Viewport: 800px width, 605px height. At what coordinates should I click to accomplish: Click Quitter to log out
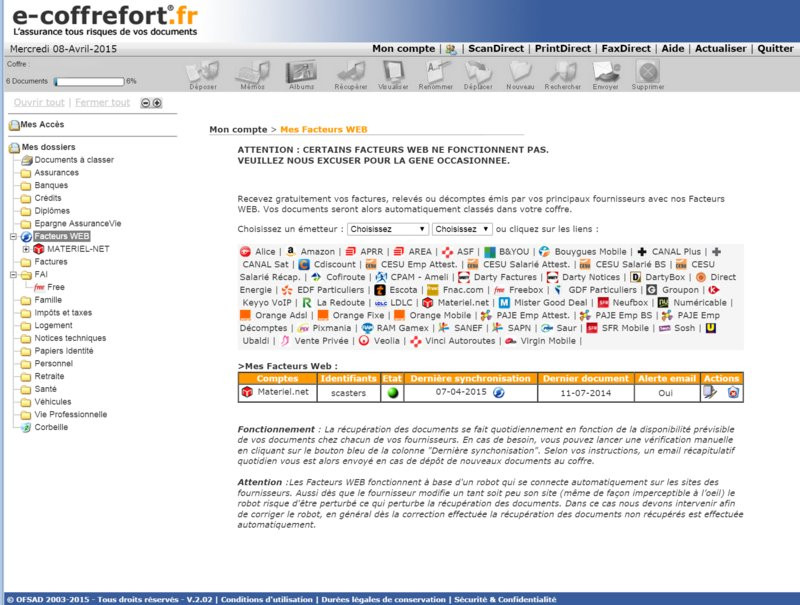tap(775, 48)
